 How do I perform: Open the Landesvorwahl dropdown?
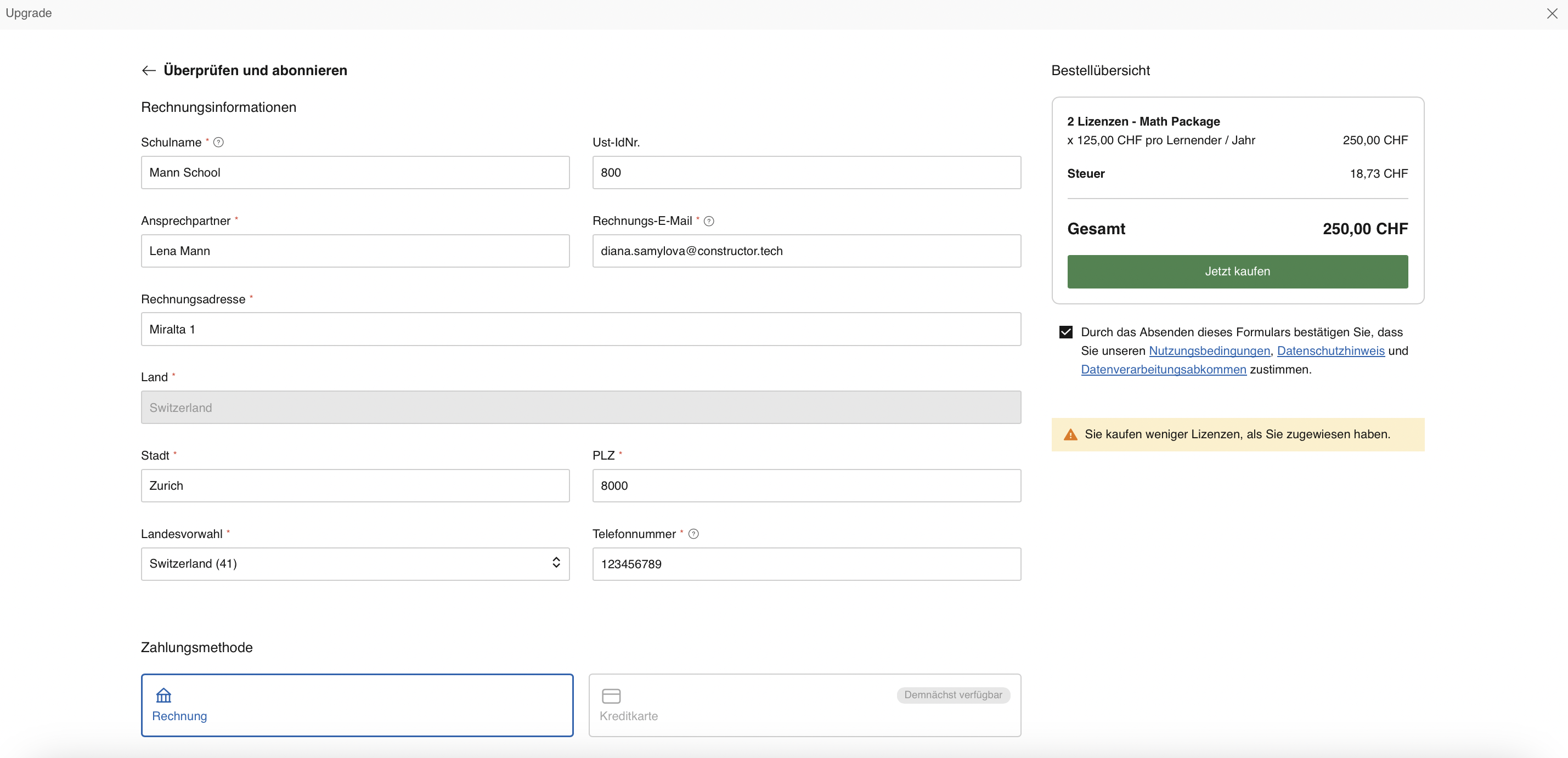click(x=355, y=563)
